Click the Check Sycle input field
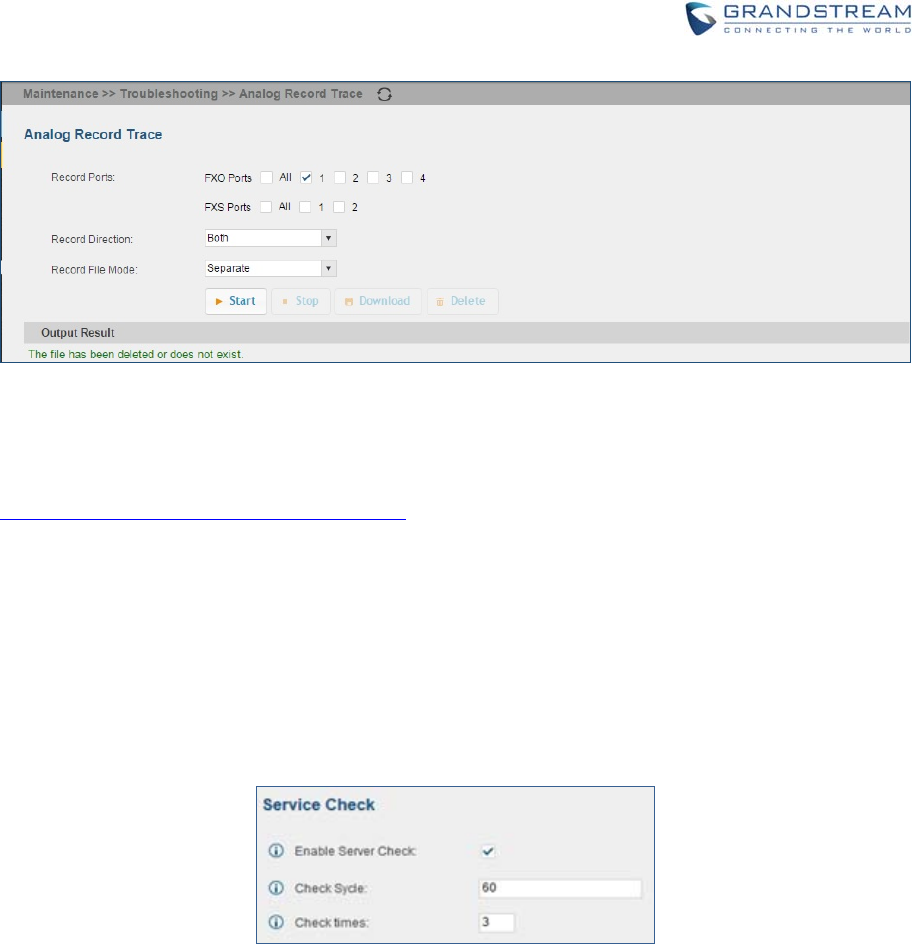The width and height of the screenshot is (912, 944). tap(560, 888)
